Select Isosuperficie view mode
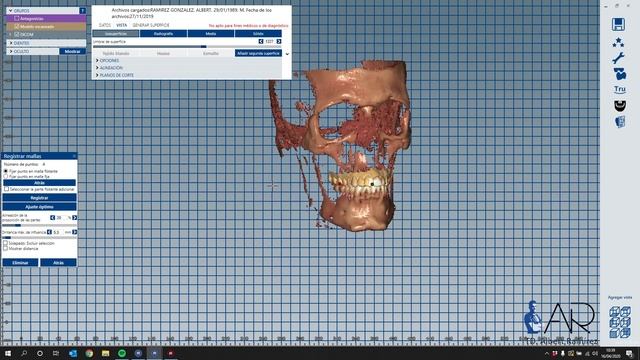This screenshot has width=640, height=360. pos(116,33)
